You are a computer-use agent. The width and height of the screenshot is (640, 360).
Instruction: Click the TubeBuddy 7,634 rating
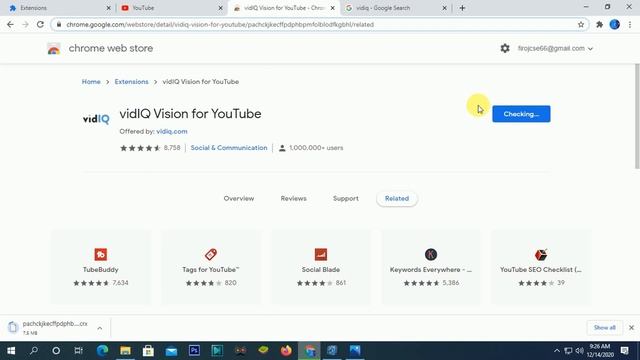tap(100, 283)
